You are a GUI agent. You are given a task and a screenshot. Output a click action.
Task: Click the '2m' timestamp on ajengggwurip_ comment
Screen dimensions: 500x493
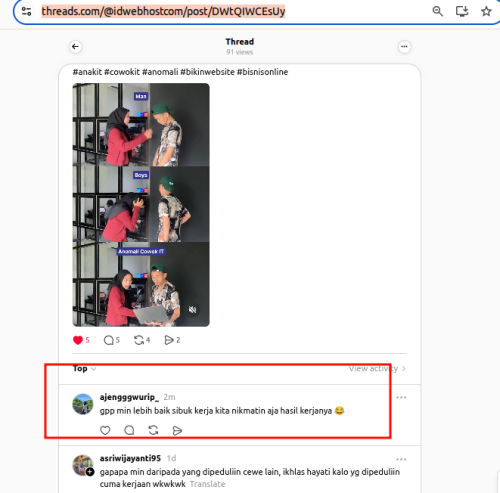[x=169, y=397]
